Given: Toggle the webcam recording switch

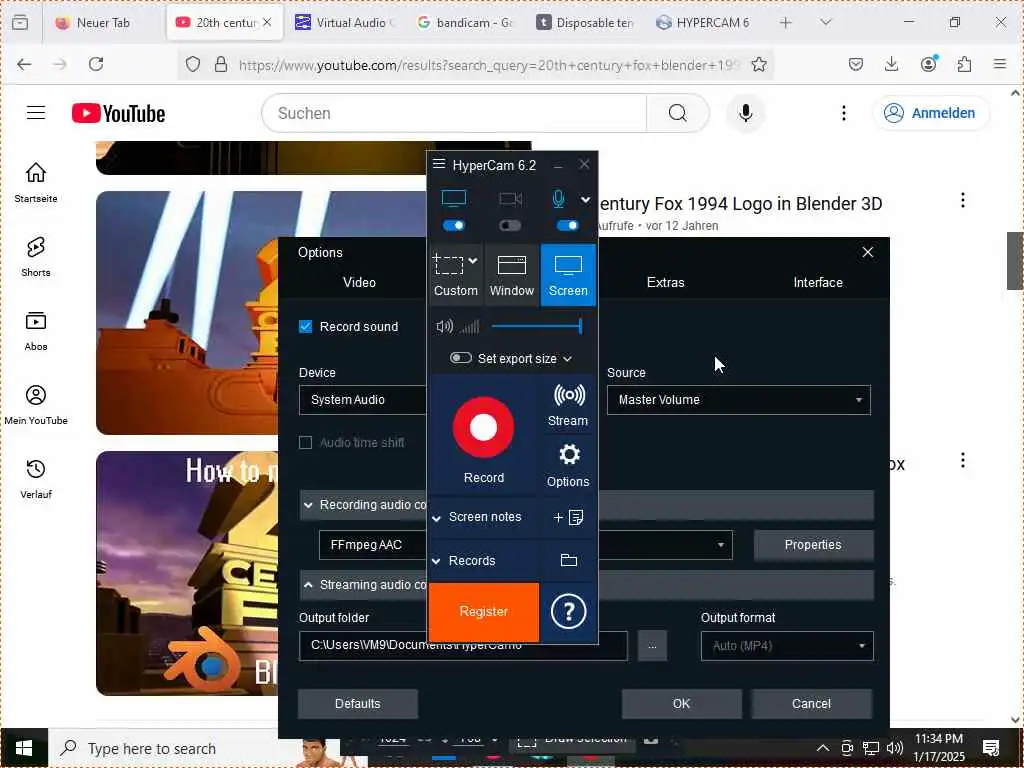Looking at the screenshot, I should pyautogui.click(x=510, y=225).
